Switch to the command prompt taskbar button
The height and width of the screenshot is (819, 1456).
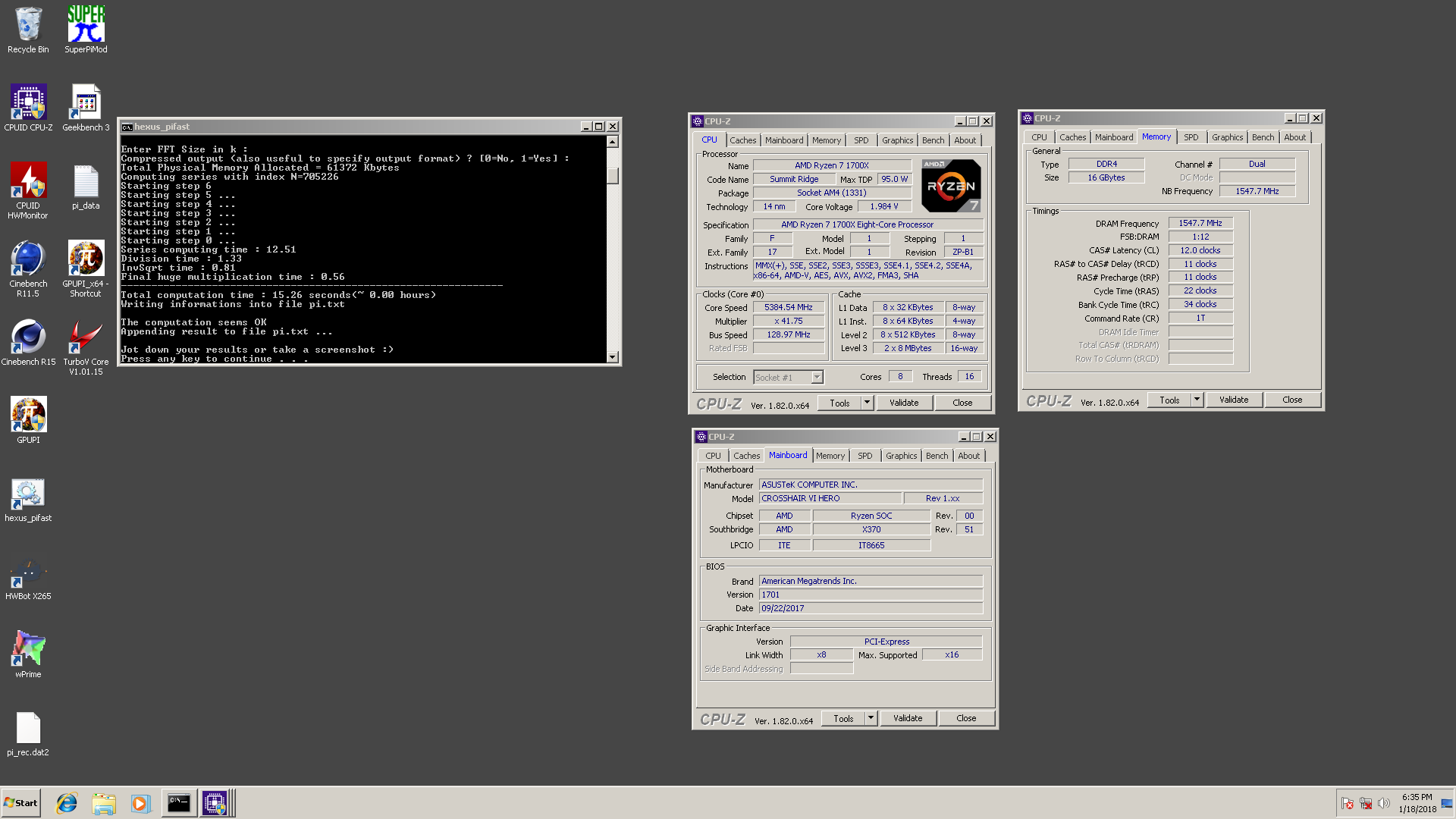(x=179, y=803)
